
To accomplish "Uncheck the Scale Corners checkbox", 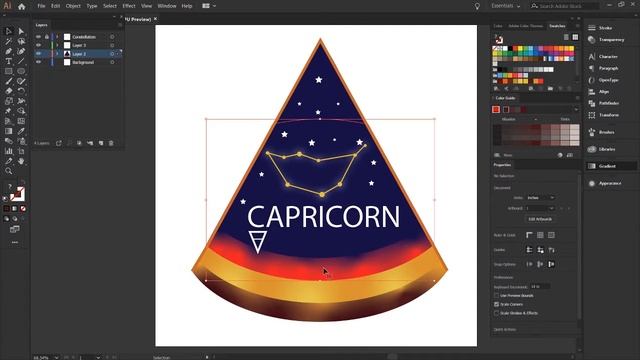I will coord(496,304).
